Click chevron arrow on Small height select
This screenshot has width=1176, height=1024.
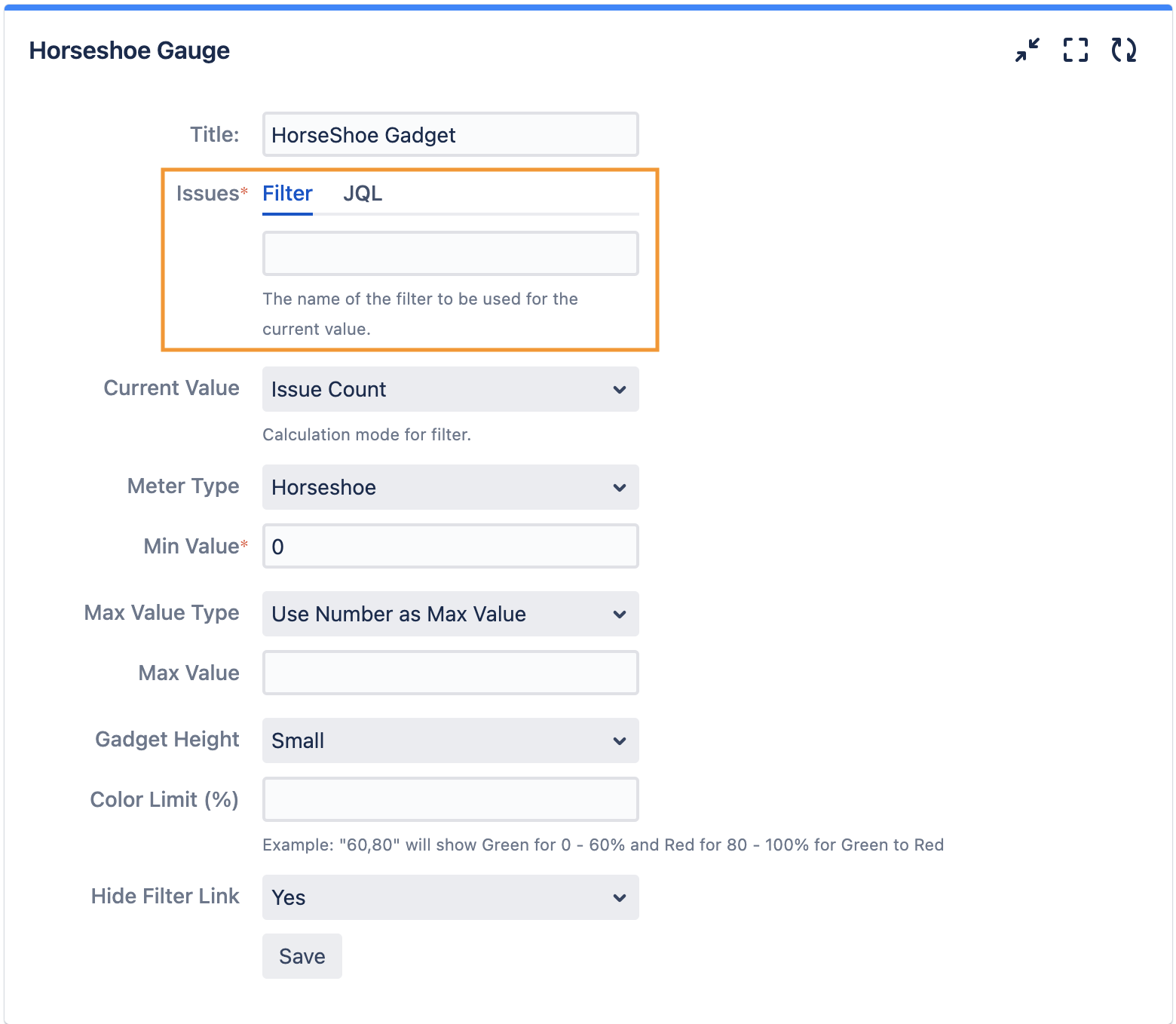click(x=620, y=741)
